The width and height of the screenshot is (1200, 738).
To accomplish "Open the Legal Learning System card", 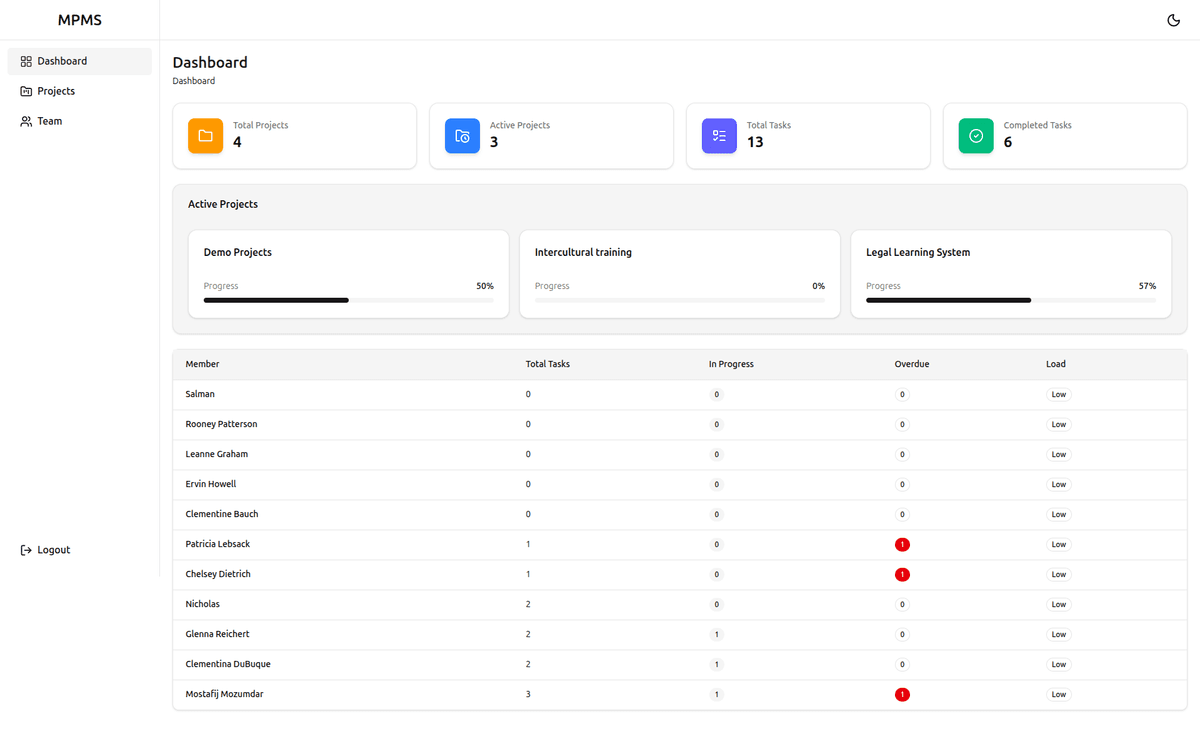I will tap(1011, 274).
